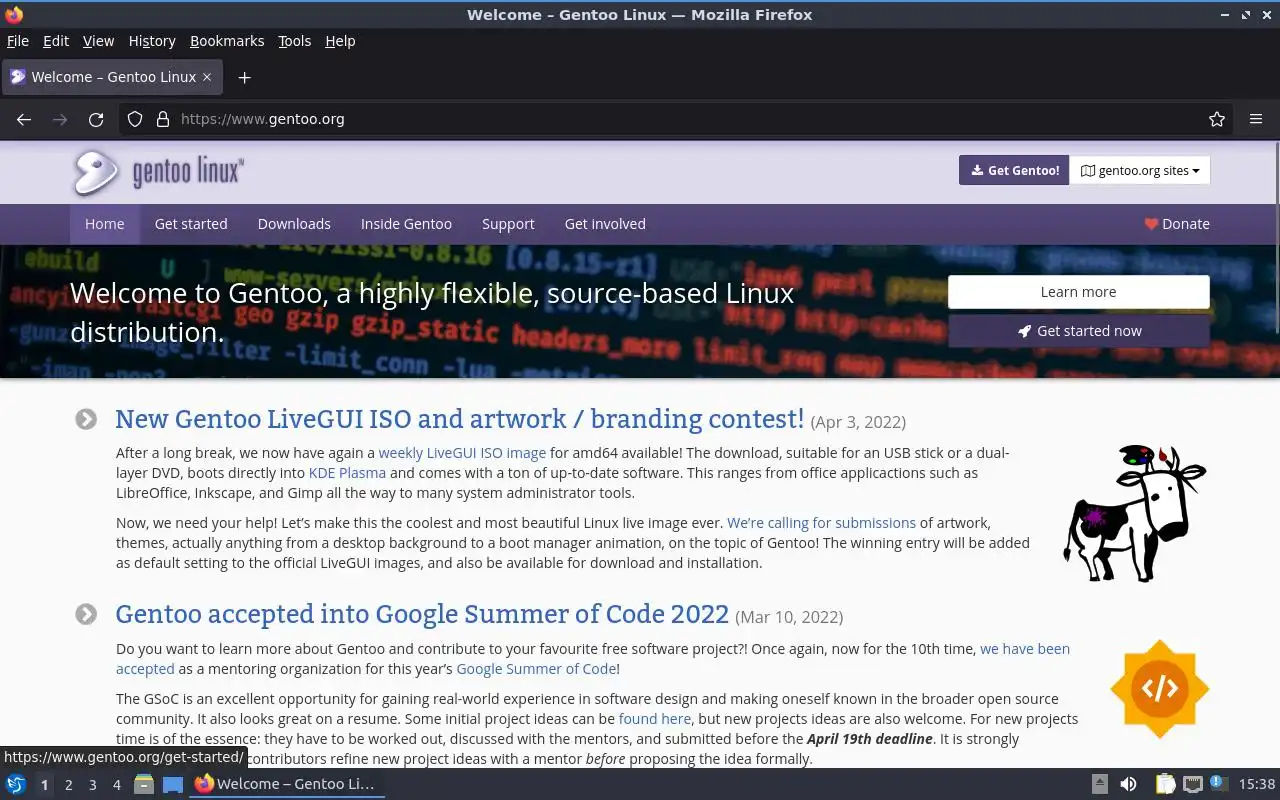Follow the KDE Plasma link

click(x=347, y=473)
